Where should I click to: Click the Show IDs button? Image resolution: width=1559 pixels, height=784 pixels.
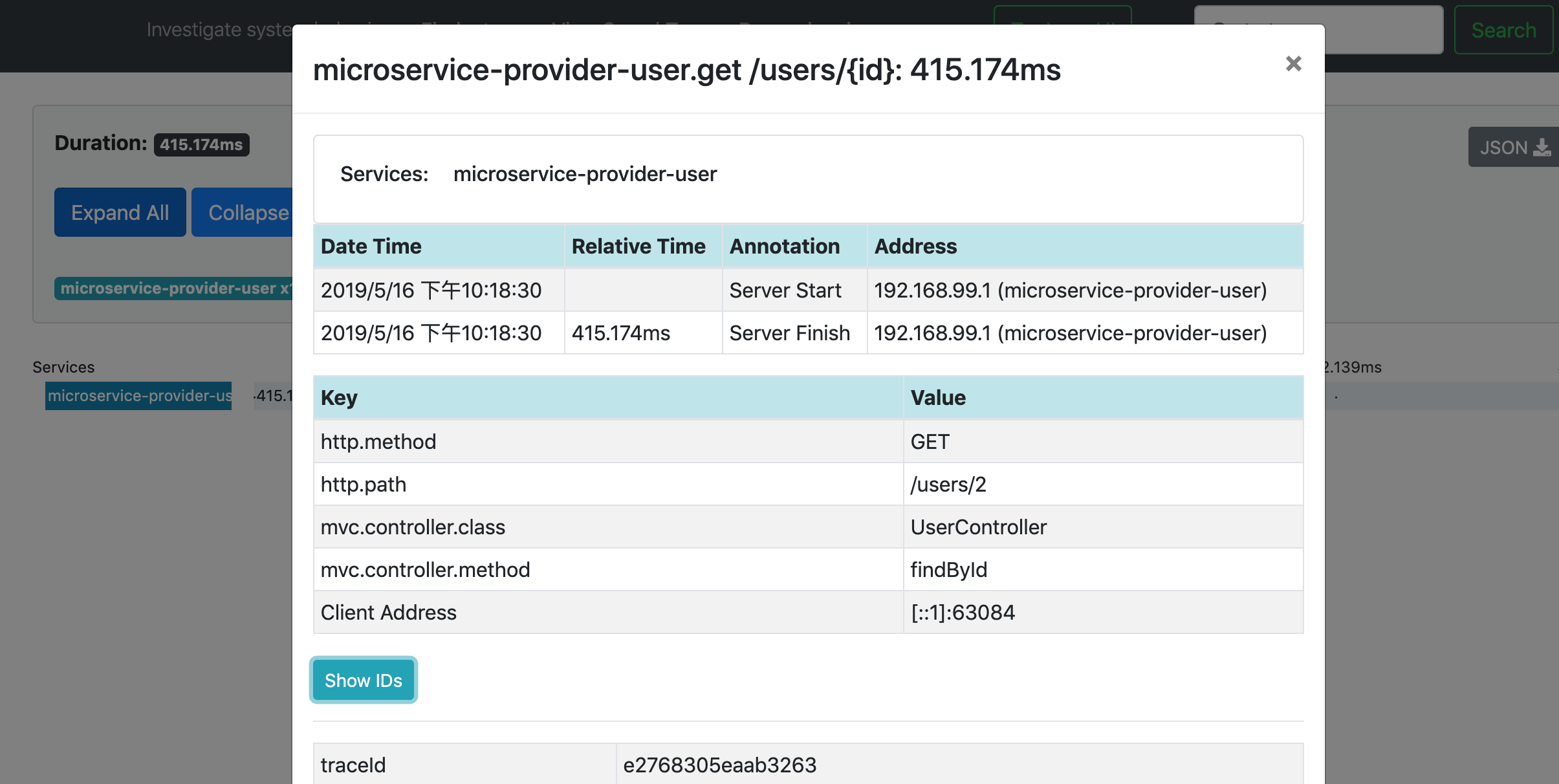click(x=364, y=681)
